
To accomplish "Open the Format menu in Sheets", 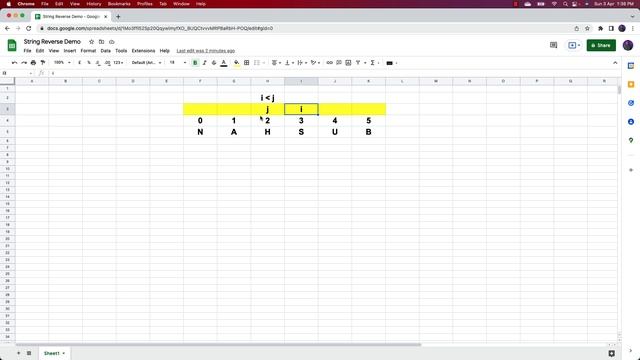I will coord(88,51).
